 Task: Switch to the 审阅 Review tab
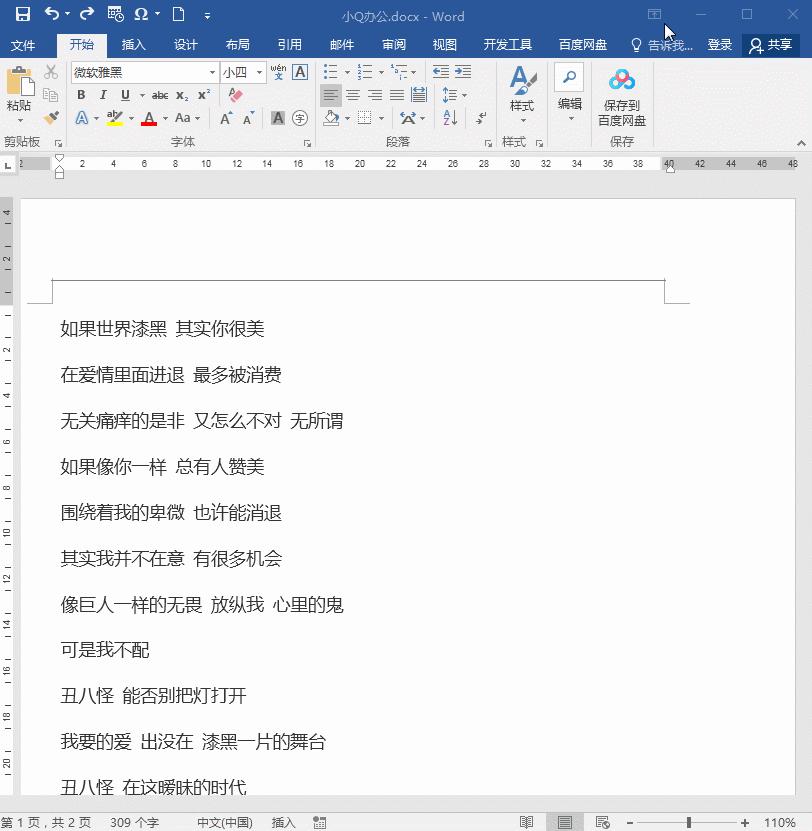coord(394,45)
